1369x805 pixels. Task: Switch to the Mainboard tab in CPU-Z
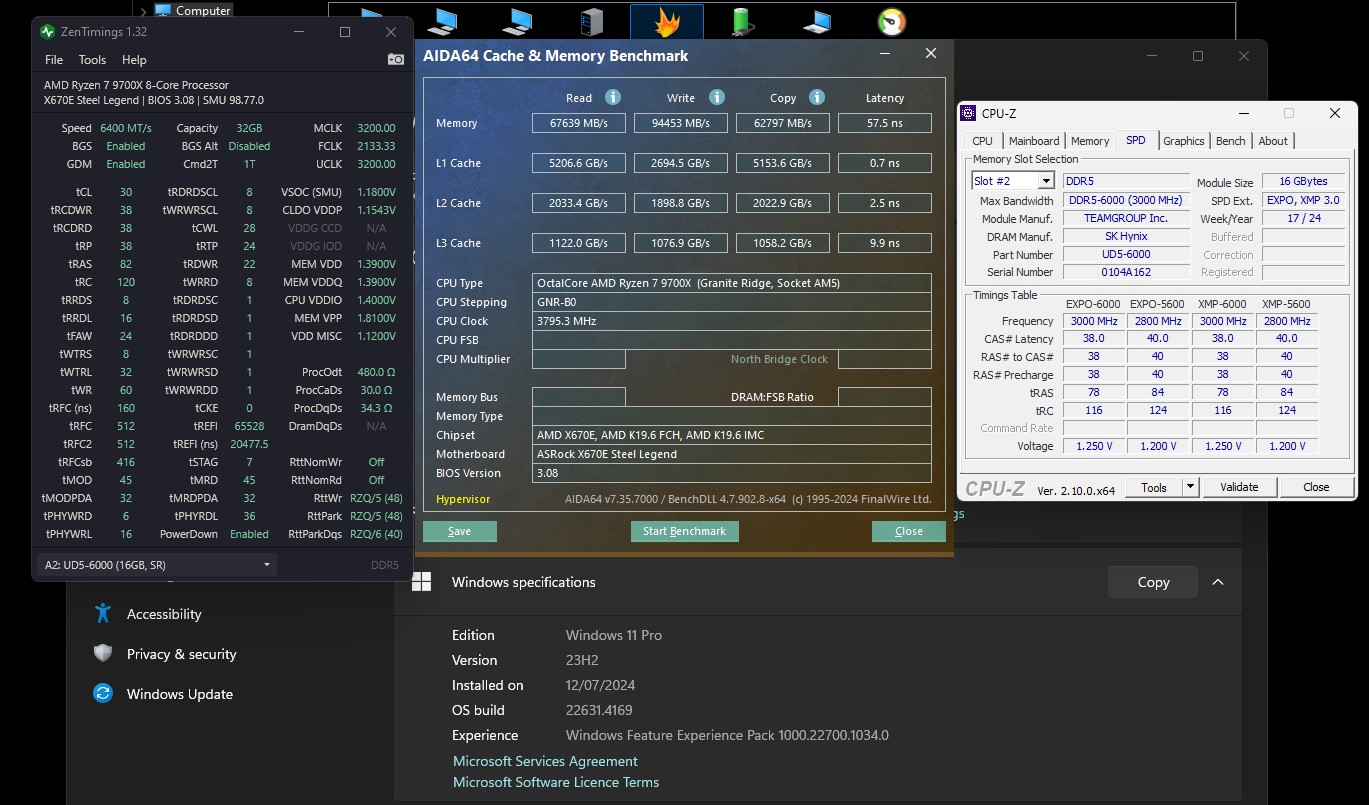pos(1034,141)
